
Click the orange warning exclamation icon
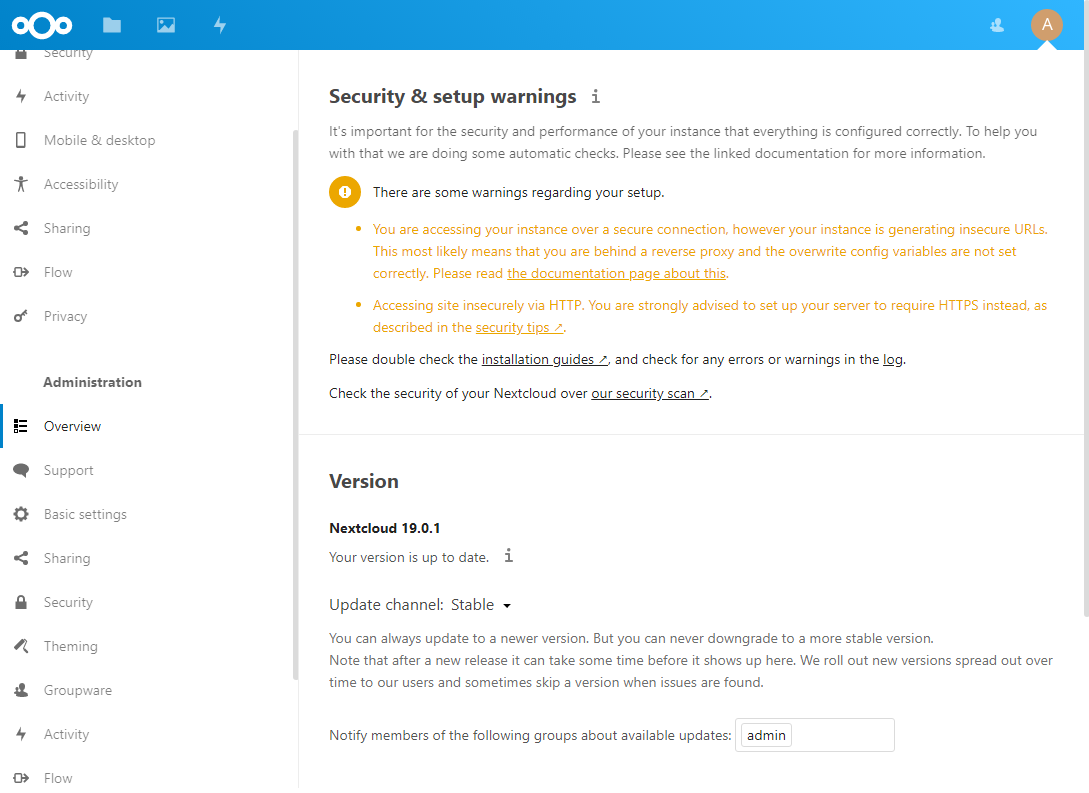pyautogui.click(x=344, y=192)
